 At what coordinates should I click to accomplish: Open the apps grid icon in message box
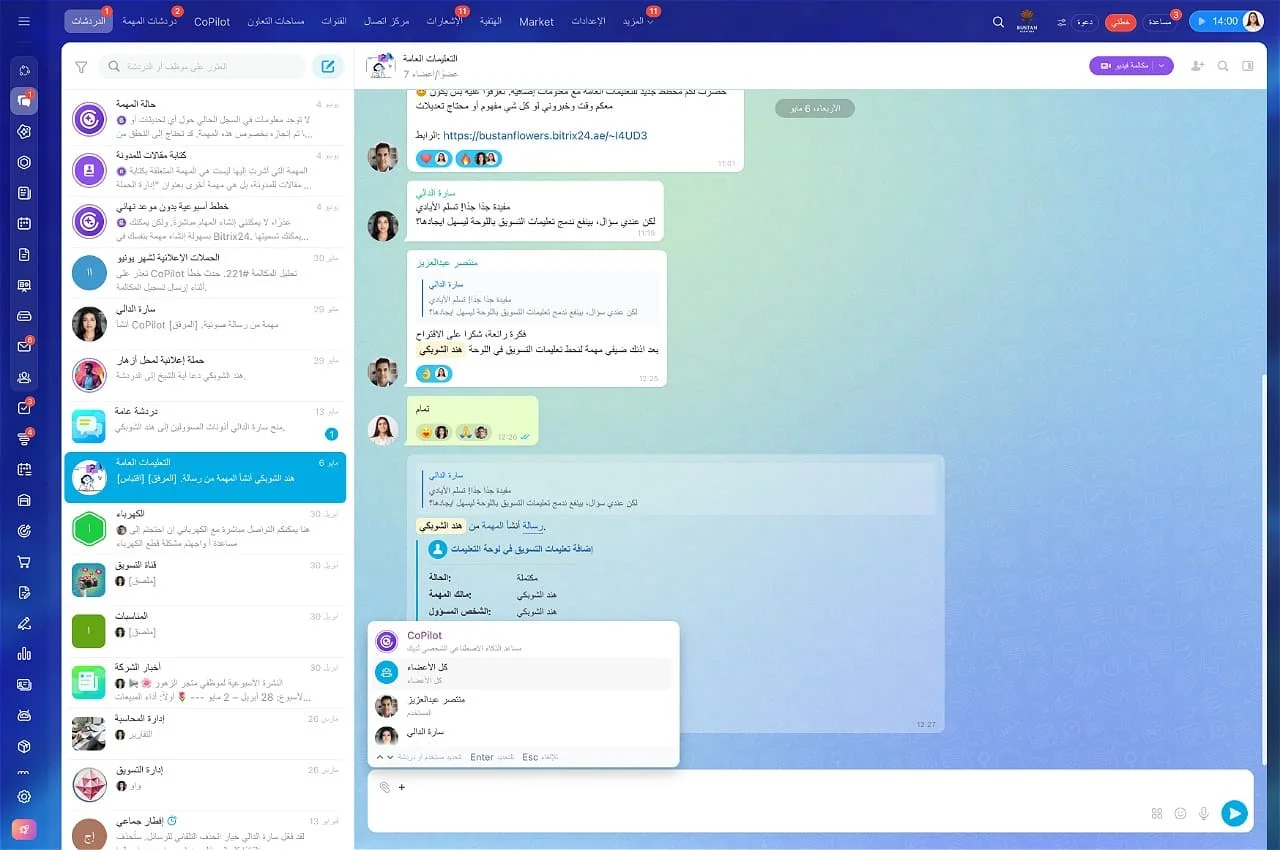coord(1157,814)
